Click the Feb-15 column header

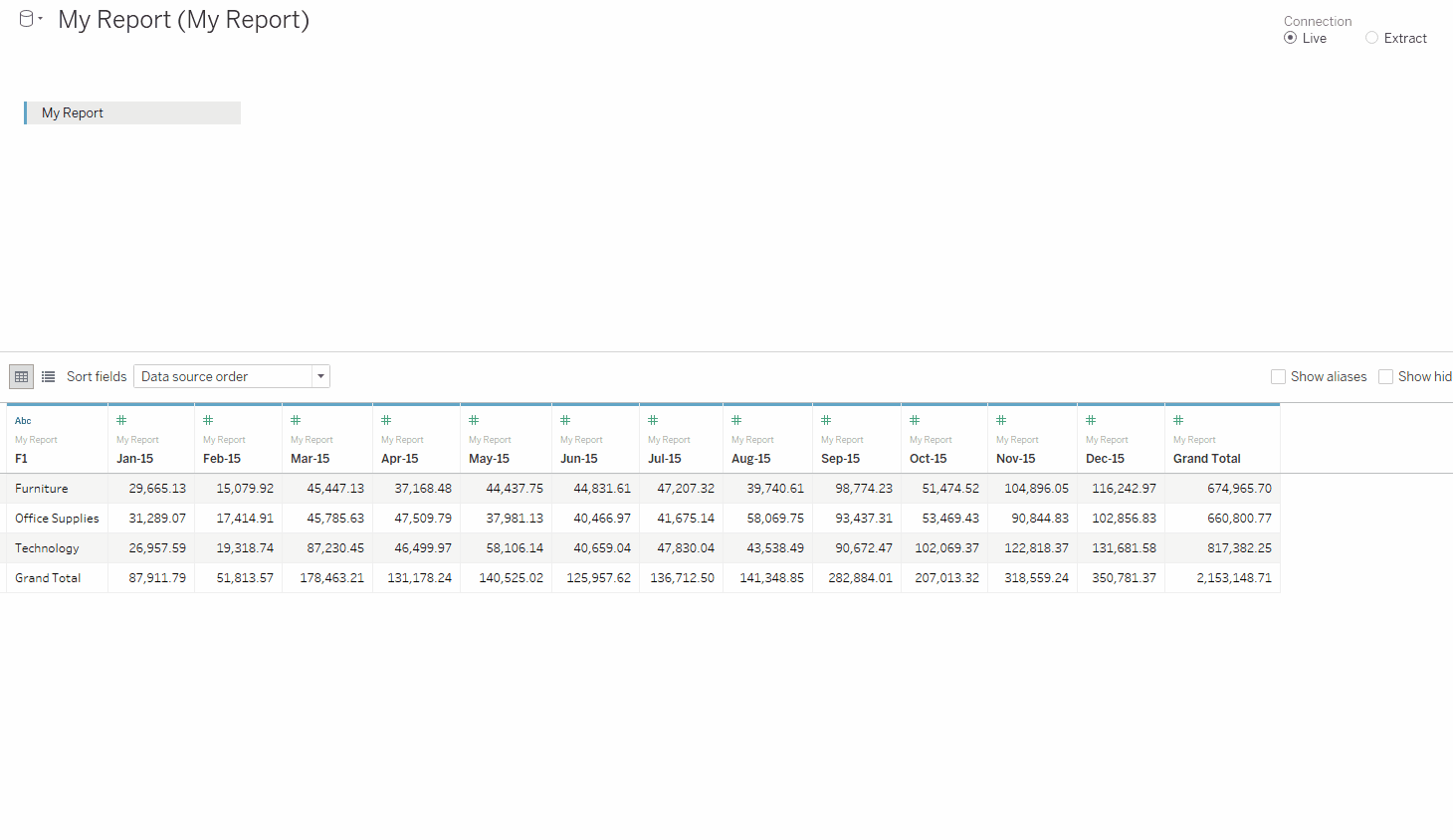pyautogui.click(x=223, y=458)
